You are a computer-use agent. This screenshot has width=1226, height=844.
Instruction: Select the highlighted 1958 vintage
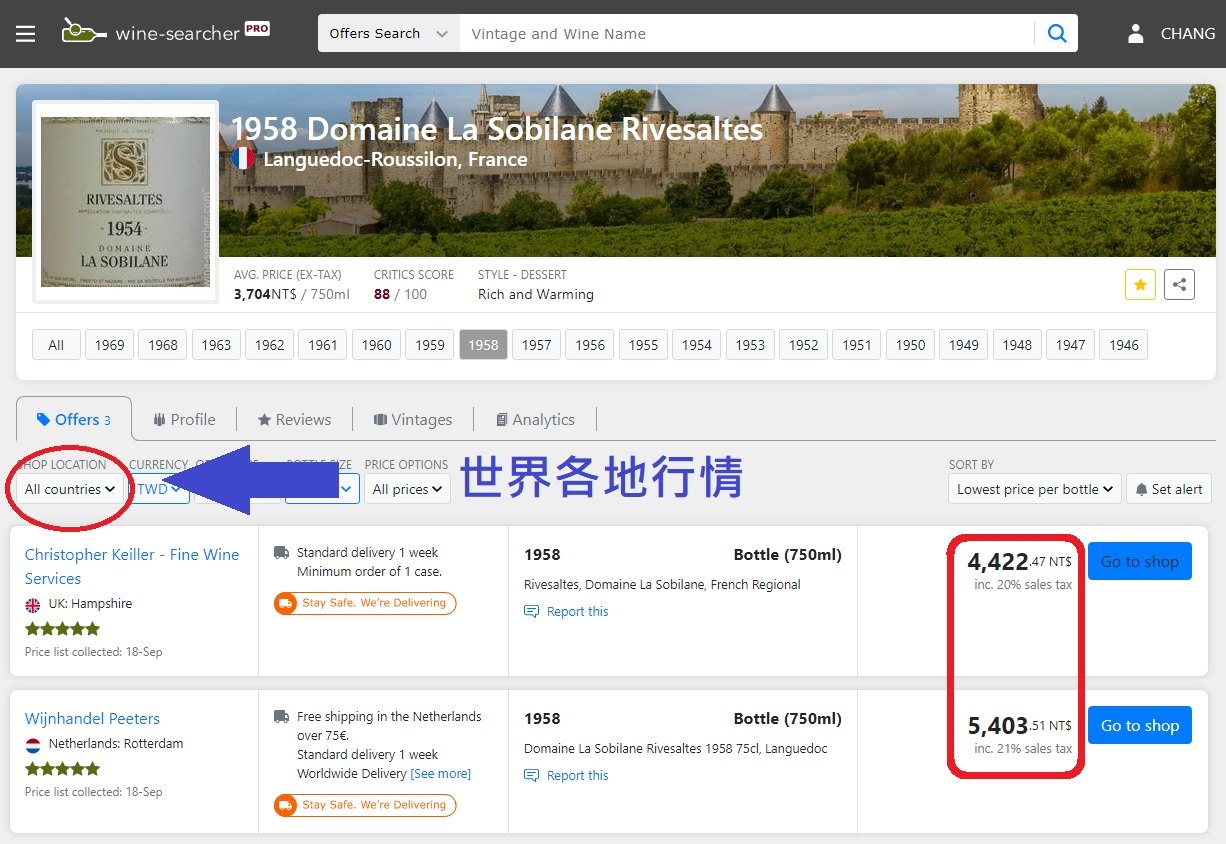tap(483, 345)
